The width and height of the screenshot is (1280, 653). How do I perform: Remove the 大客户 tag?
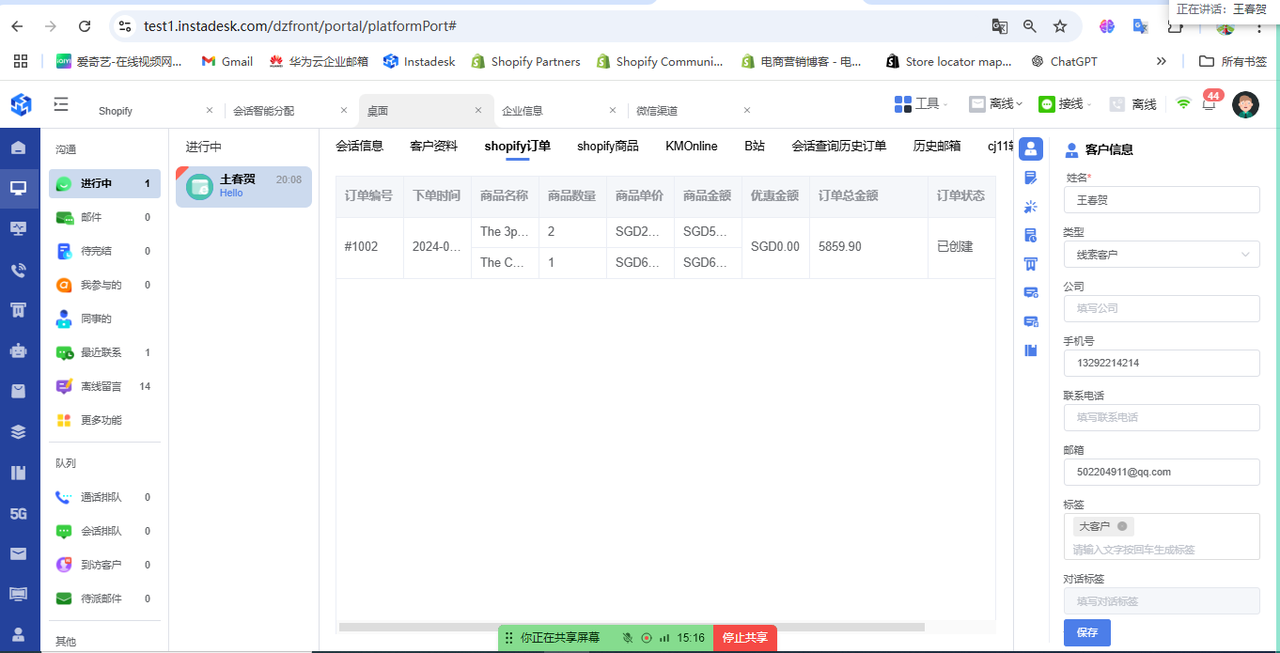tap(1122, 526)
